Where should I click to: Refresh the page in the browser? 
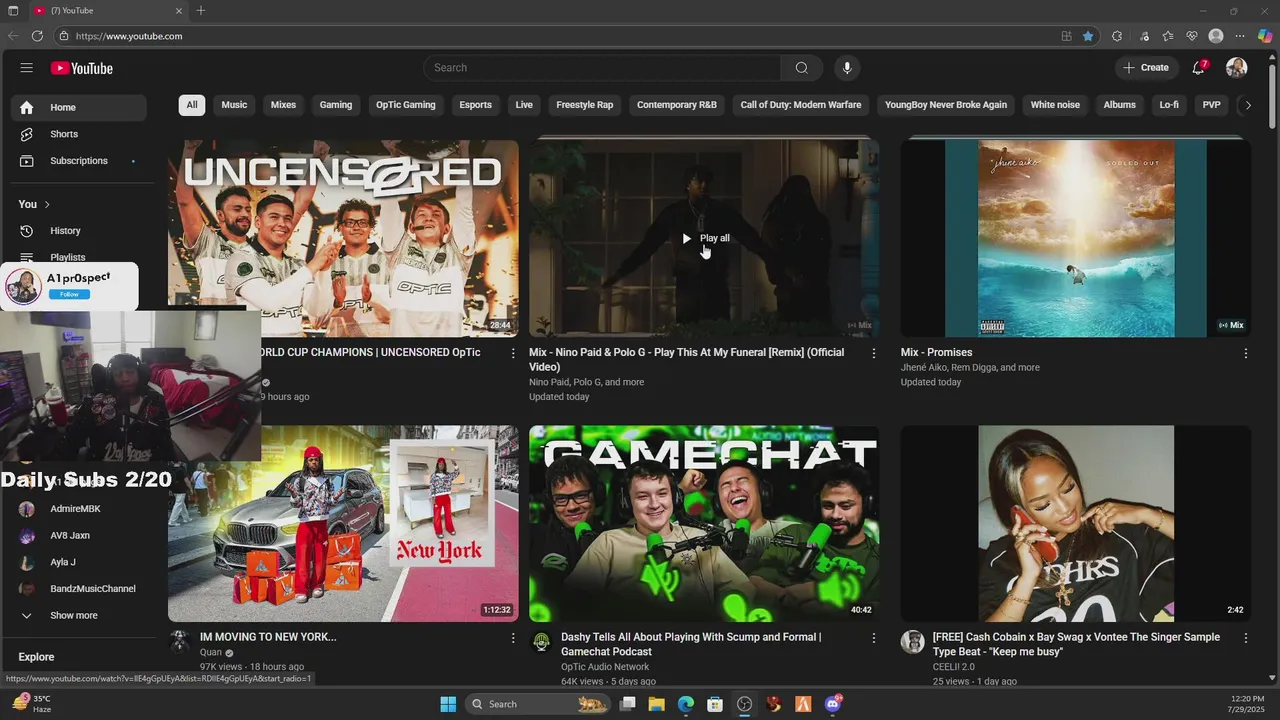tap(37, 36)
